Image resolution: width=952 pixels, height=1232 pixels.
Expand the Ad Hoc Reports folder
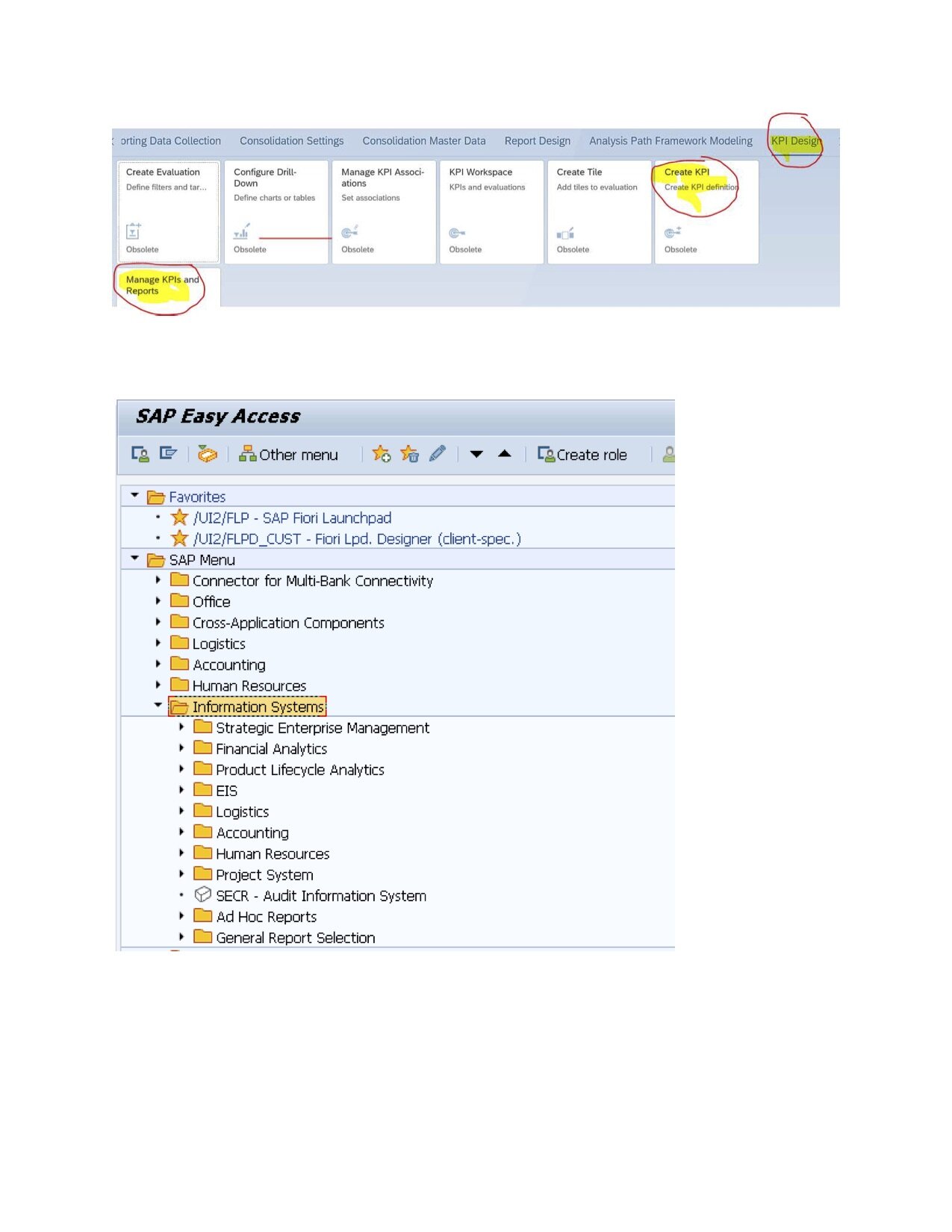point(181,915)
